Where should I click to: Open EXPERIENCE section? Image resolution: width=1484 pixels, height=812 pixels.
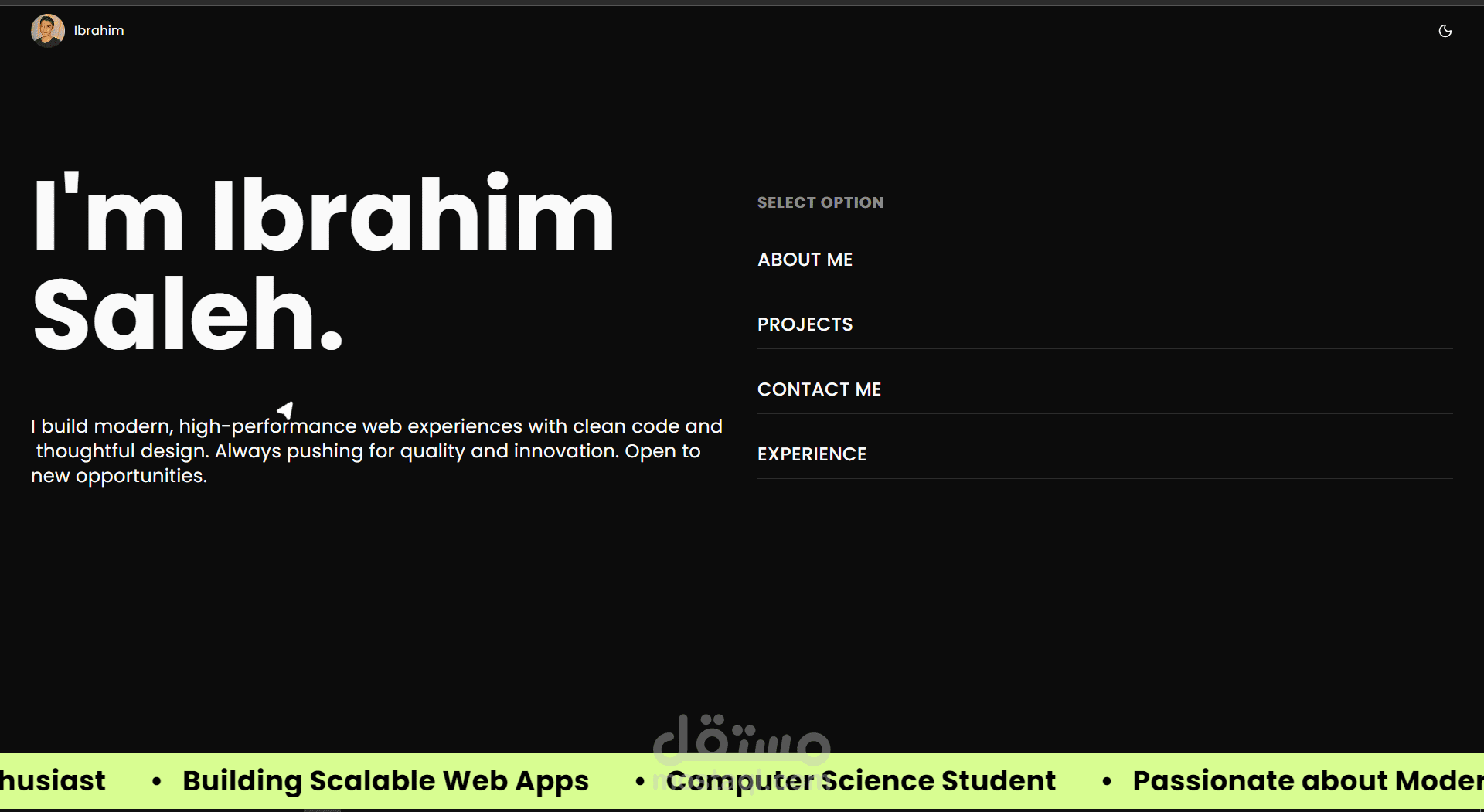[812, 454]
